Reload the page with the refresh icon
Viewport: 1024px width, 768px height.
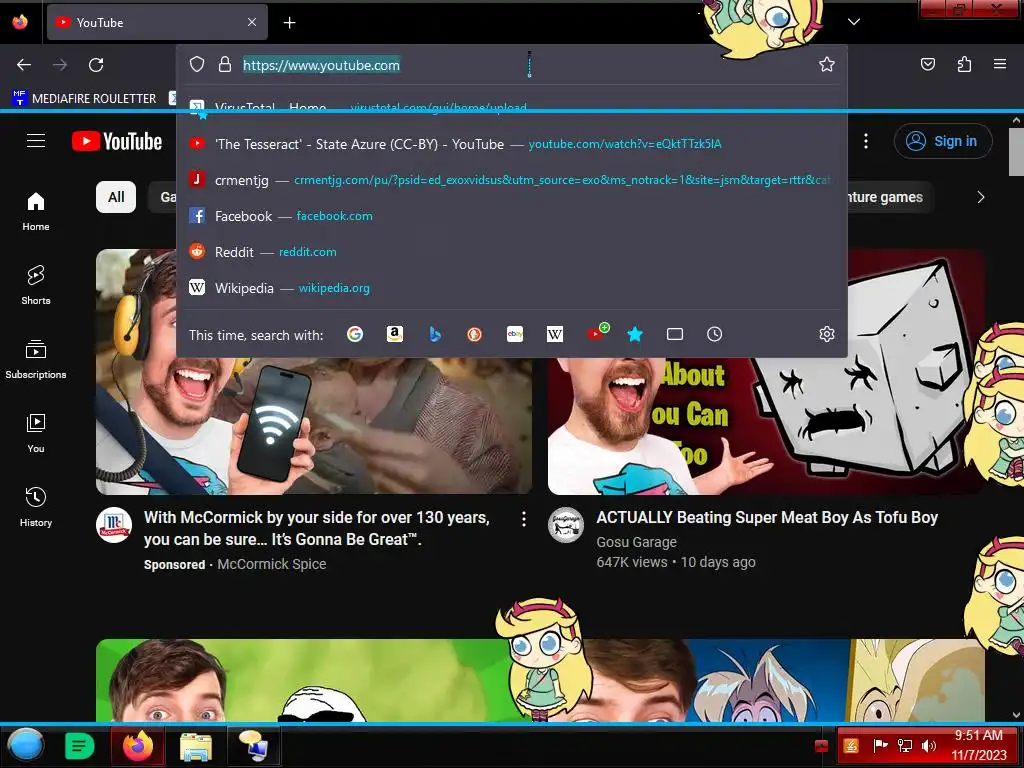coord(96,65)
